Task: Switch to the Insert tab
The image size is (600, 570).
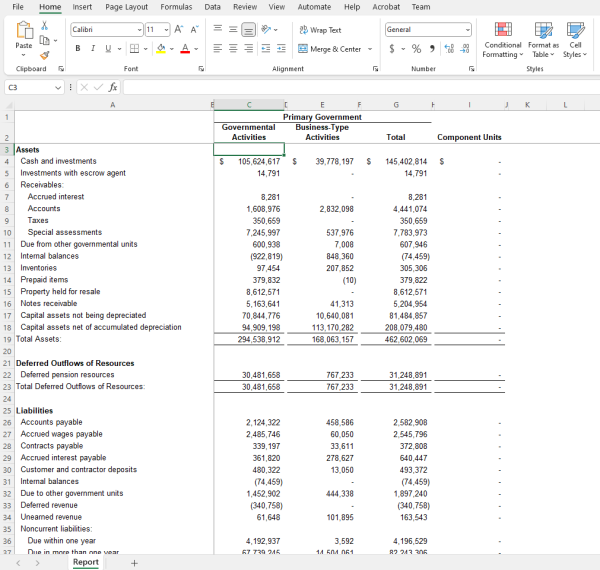Action: pos(82,7)
